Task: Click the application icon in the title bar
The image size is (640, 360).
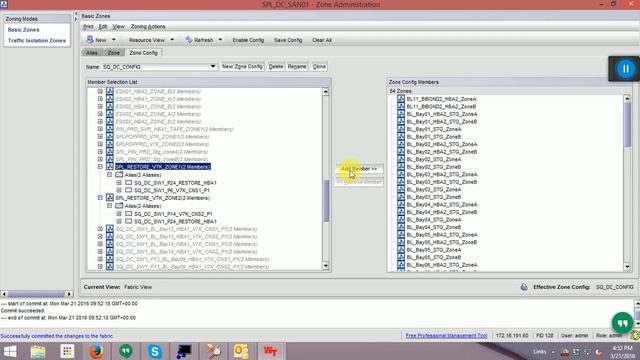Action: pyautogui.click(x=4, y=4)
